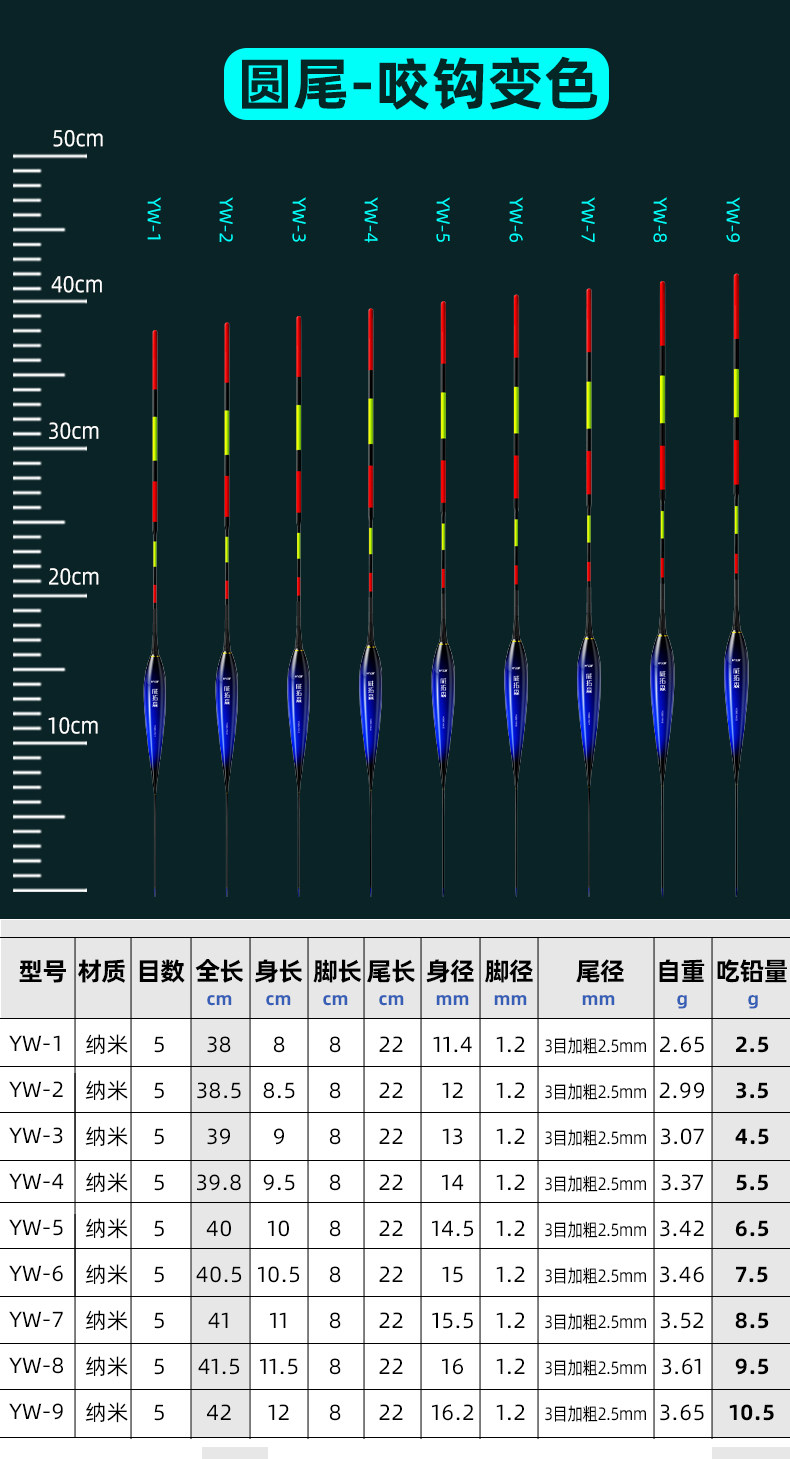Screen dimensions: 790x1459
Task: Click the self weight value 3.52
Action: [x=682, y=1320]
